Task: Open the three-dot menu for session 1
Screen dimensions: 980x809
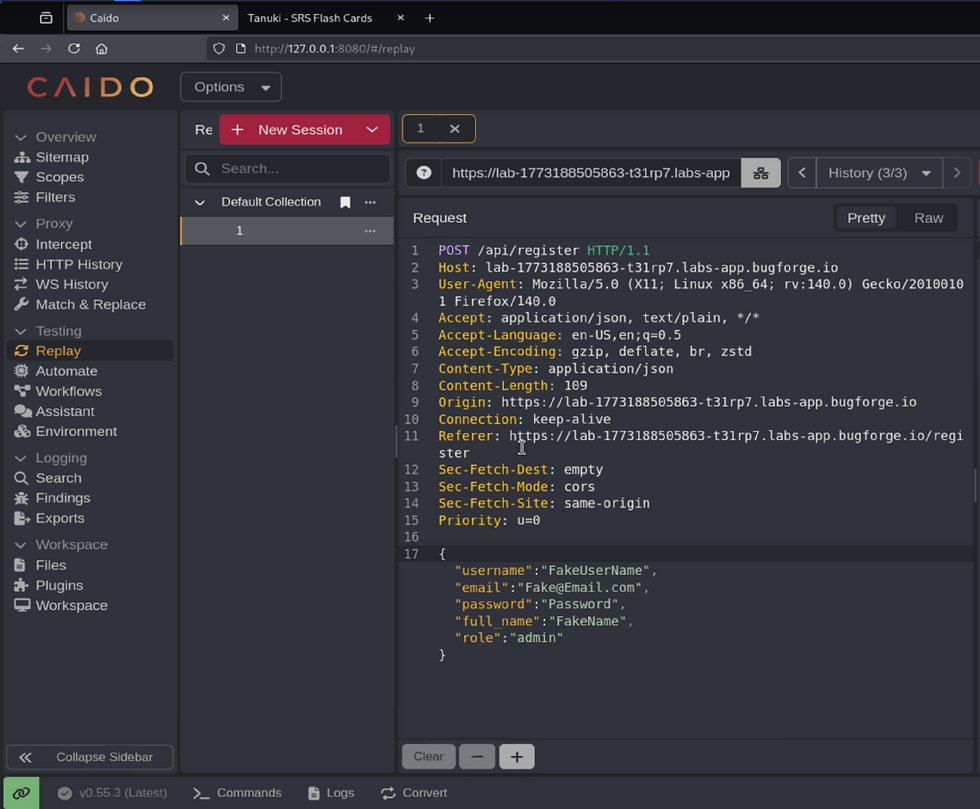Action: pos(370,231)
